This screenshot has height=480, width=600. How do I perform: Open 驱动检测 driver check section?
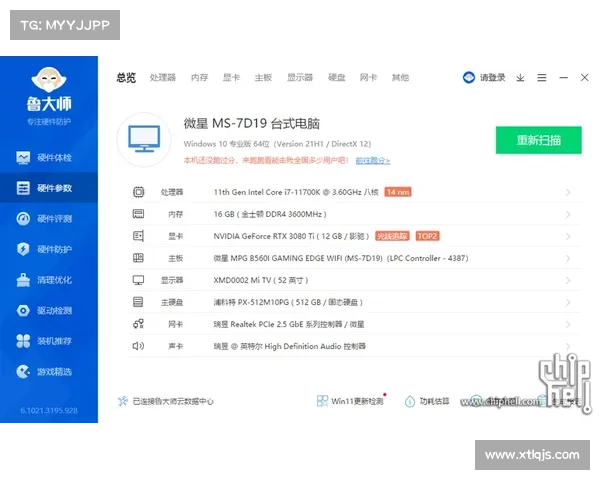click(44, 310)
